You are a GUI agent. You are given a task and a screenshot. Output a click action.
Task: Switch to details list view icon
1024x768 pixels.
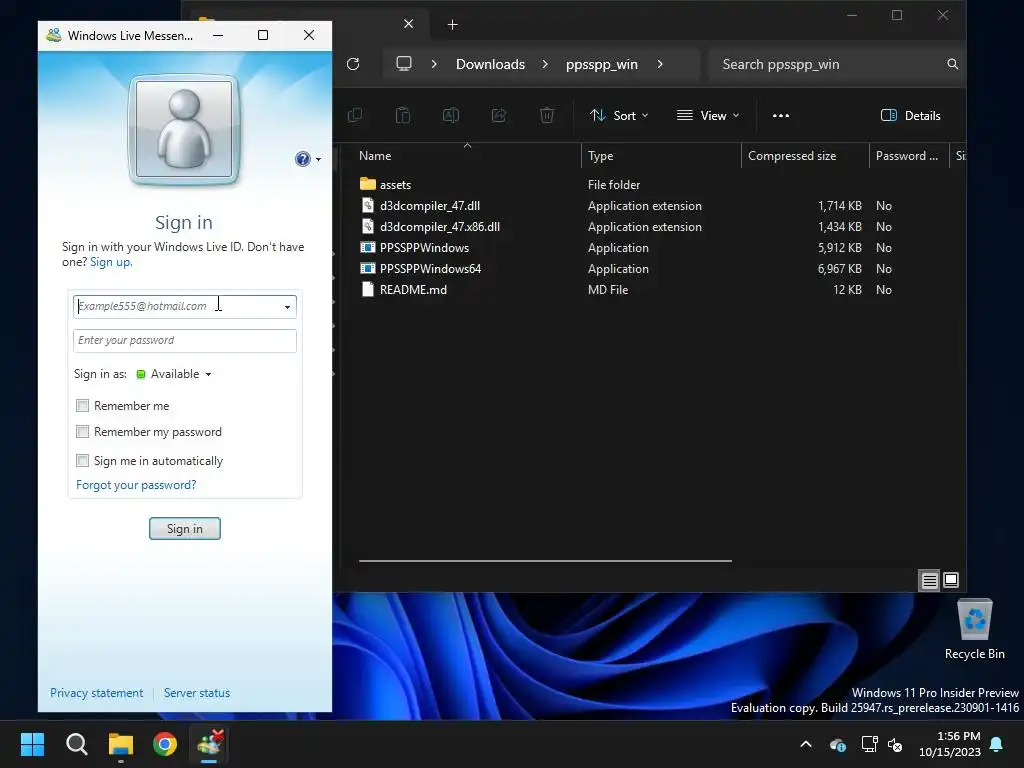929,580
